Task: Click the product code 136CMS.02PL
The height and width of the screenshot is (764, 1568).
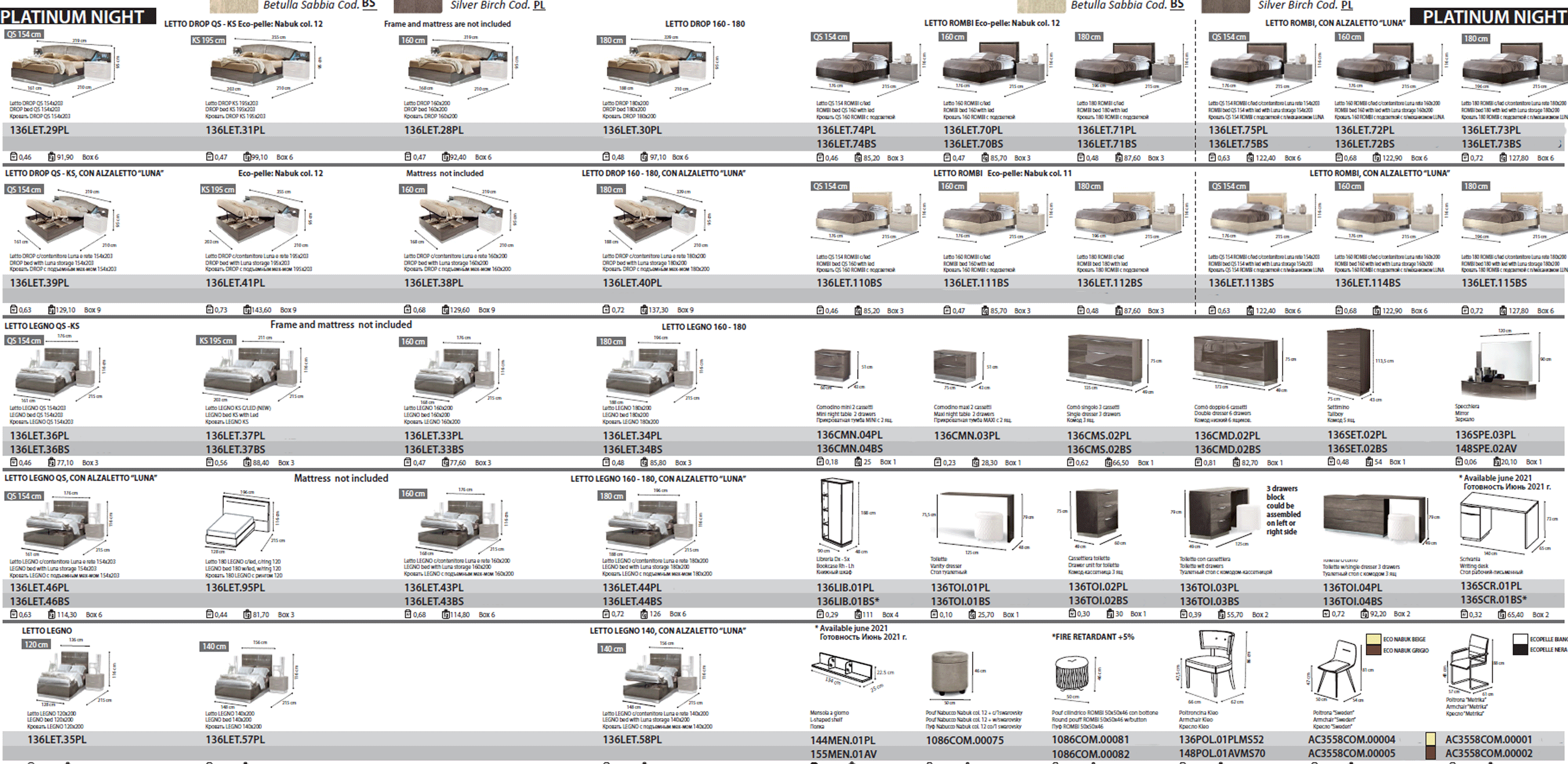Action: pyautogui.click(x=1099, y=436)
